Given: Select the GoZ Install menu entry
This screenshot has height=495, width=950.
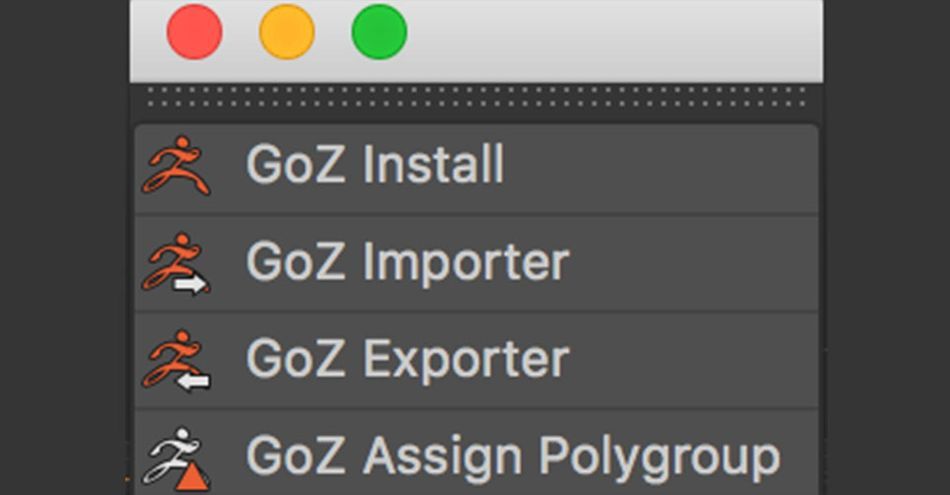Looking at the screenshot, I should (476, 169).
